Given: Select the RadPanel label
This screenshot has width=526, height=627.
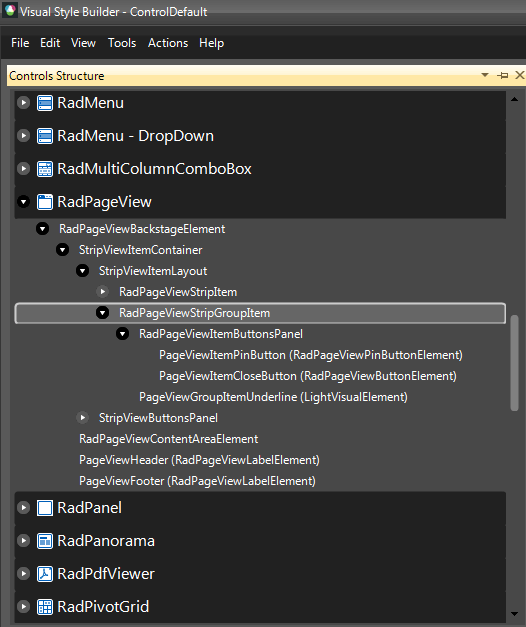Looking at the screenshot, I should click(90, 508).
